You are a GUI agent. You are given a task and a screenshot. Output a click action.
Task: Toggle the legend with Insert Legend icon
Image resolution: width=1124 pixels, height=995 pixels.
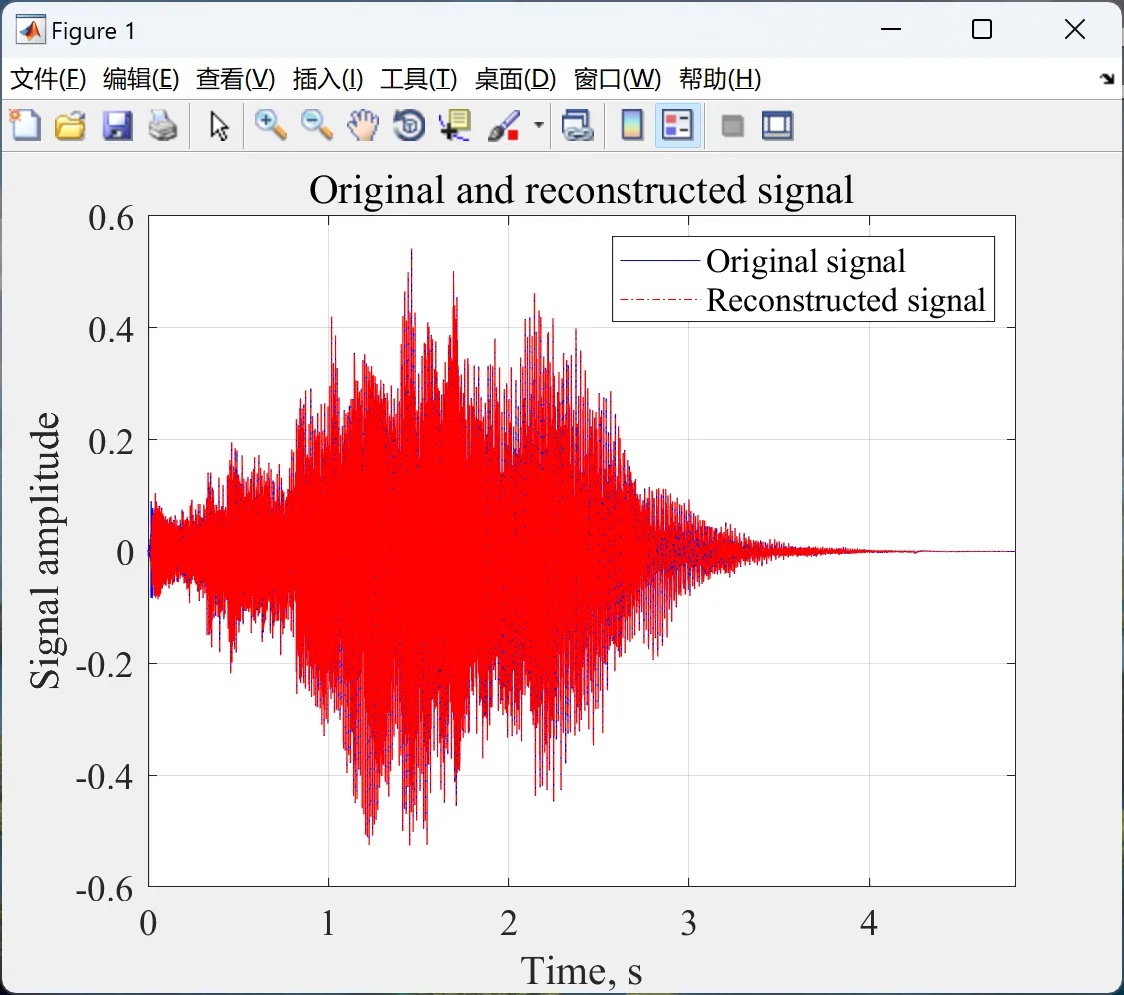[x=677, y=125]
